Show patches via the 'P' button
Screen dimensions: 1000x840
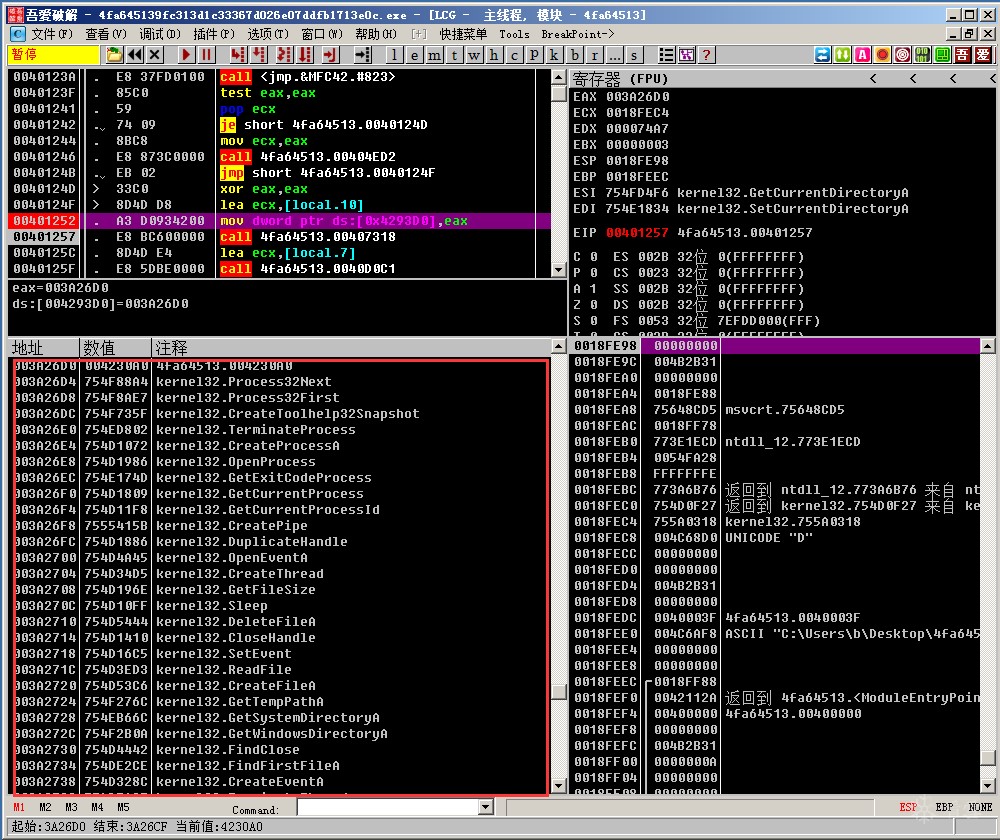pyautogui.click(x=534, y=55)
